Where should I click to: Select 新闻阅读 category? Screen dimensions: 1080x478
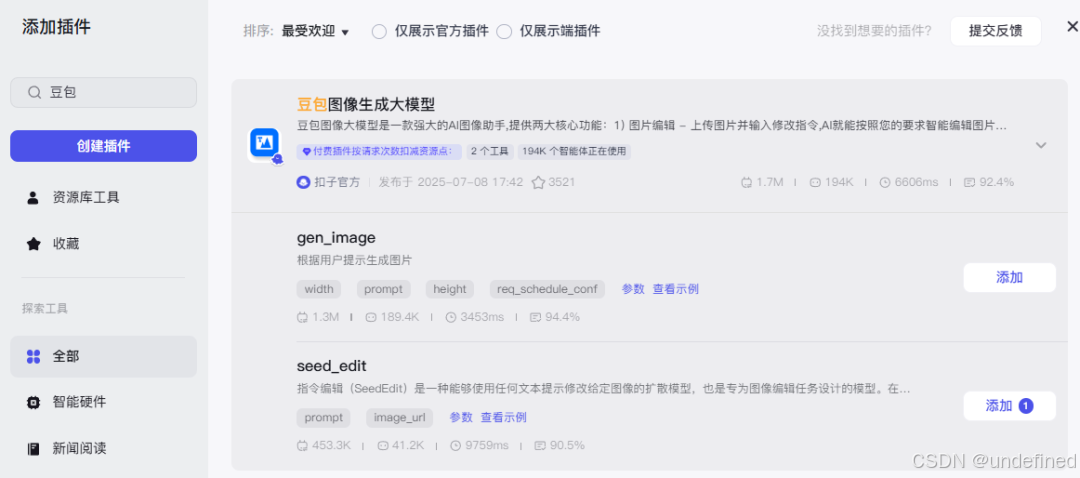pyautogui.click(x=103, y=449)
